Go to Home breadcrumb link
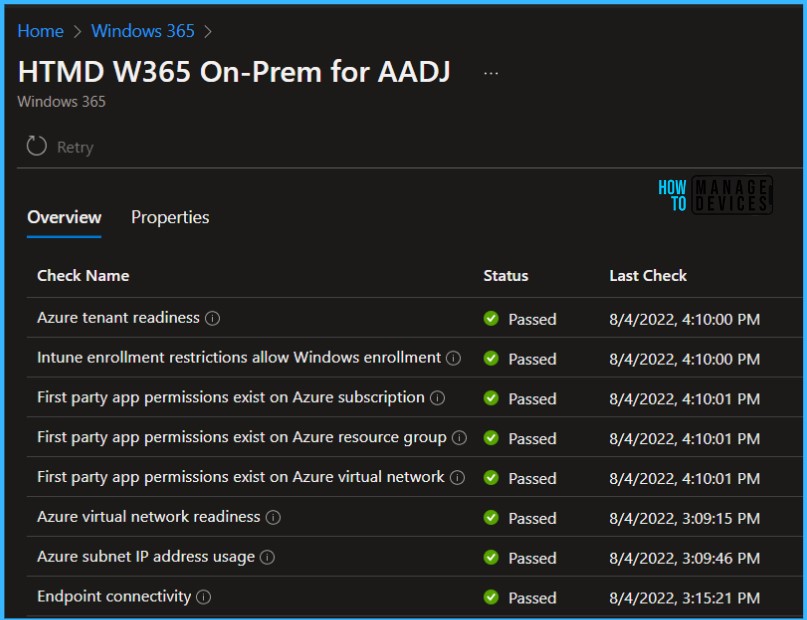This screenshot has width=807, height=620. (x=40, y=31)
